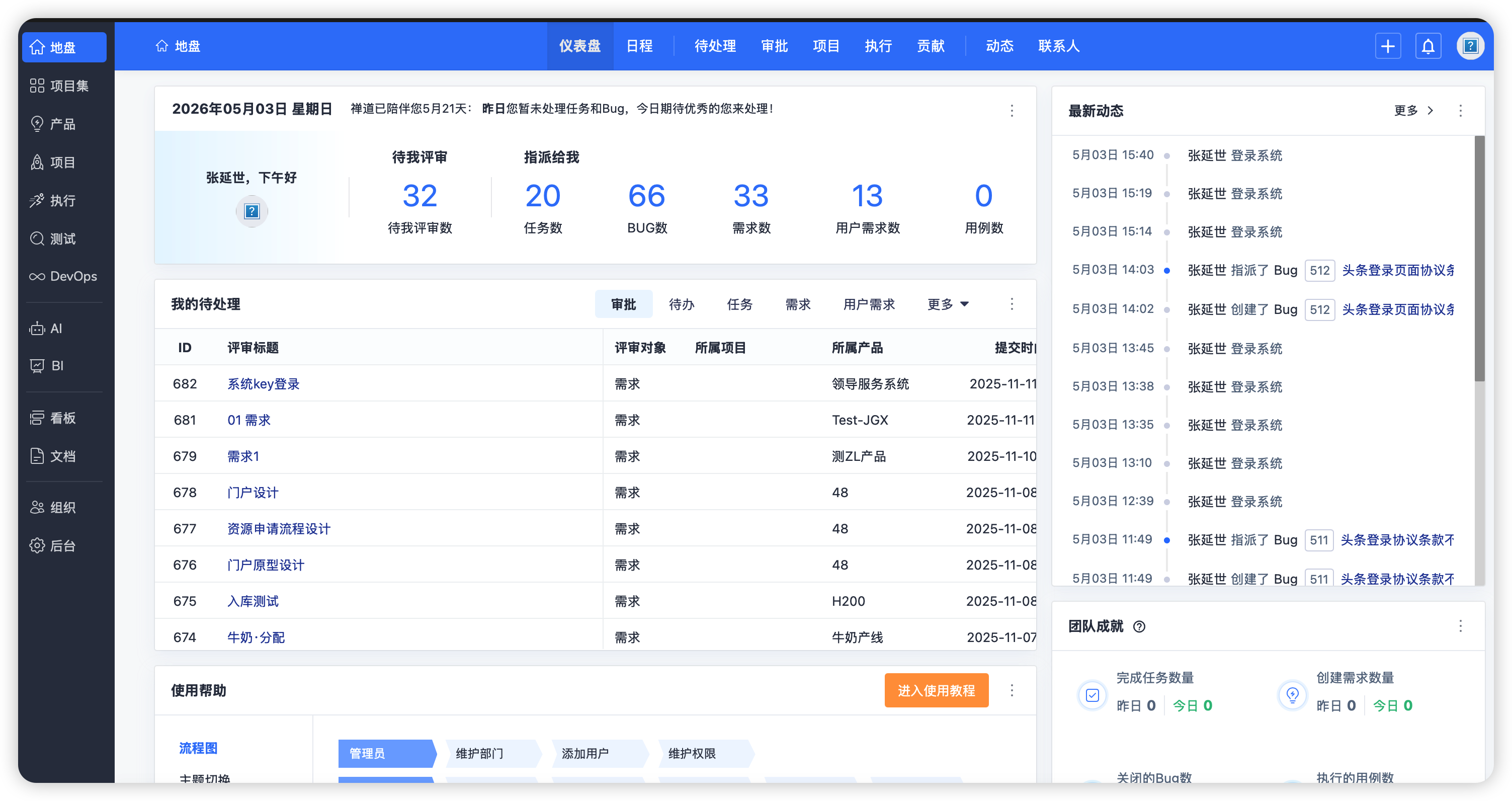
Task: Open the 团队成就 block options menu
Action: click(x=1461, y=626)
